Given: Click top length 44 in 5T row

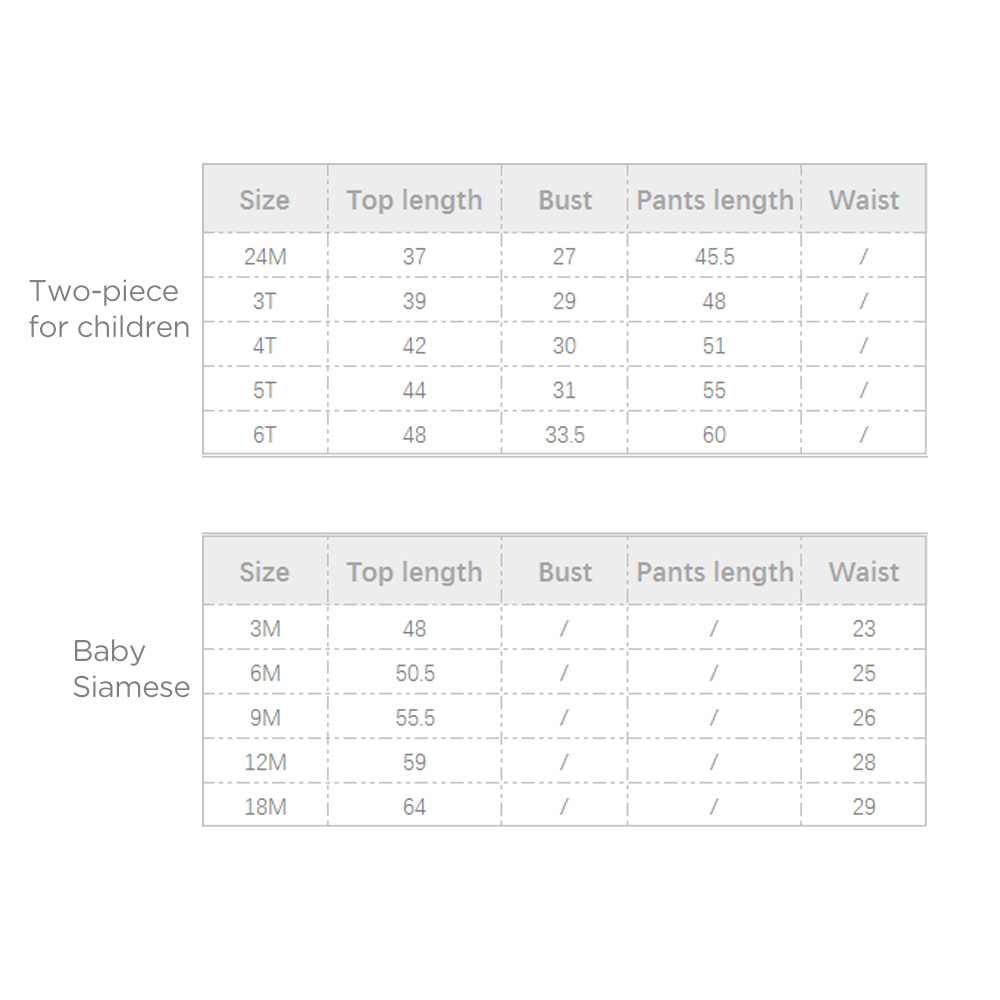Looking at the screenshot, I should click(414, 390).
